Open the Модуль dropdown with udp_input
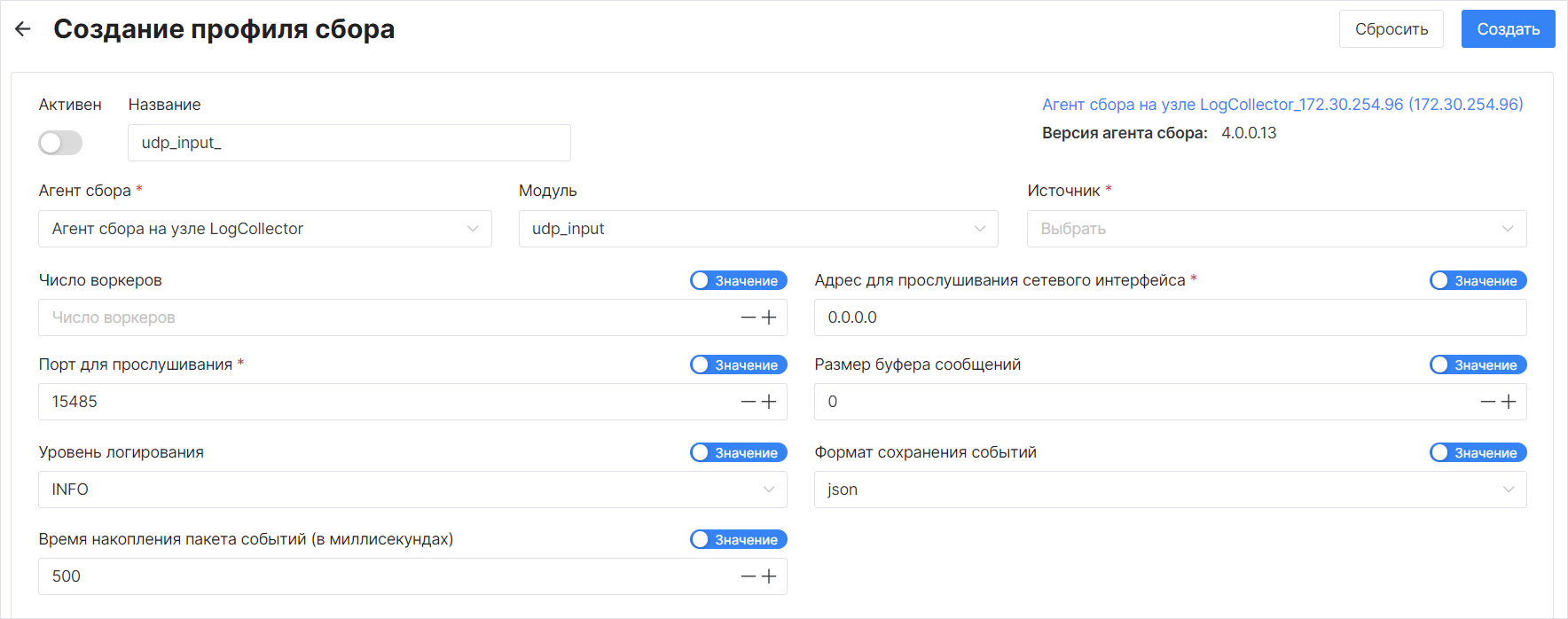Screen dimensions: 1568x619 pos(758,229)
